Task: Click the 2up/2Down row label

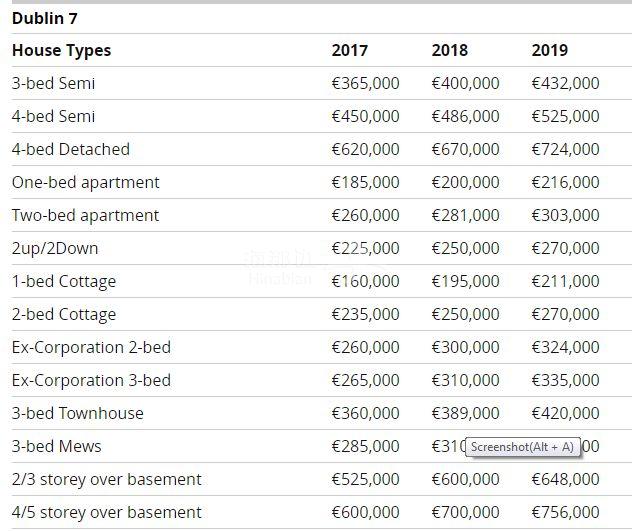Action: tap(55, 248)
